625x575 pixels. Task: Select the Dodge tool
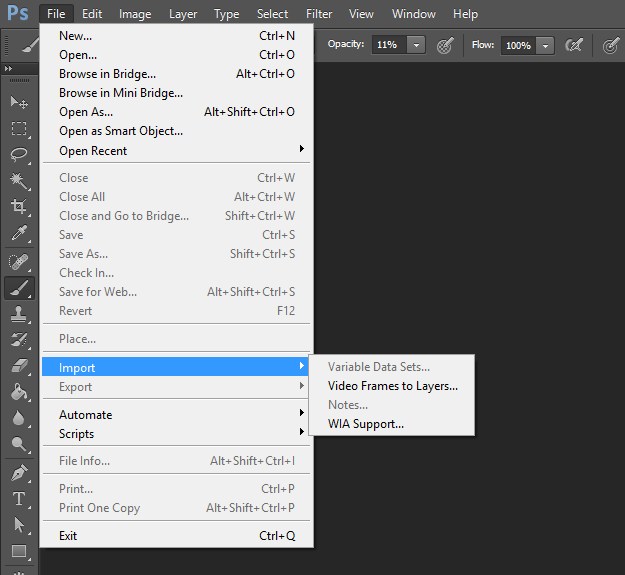pyautogui.click(x=19, y=444)
